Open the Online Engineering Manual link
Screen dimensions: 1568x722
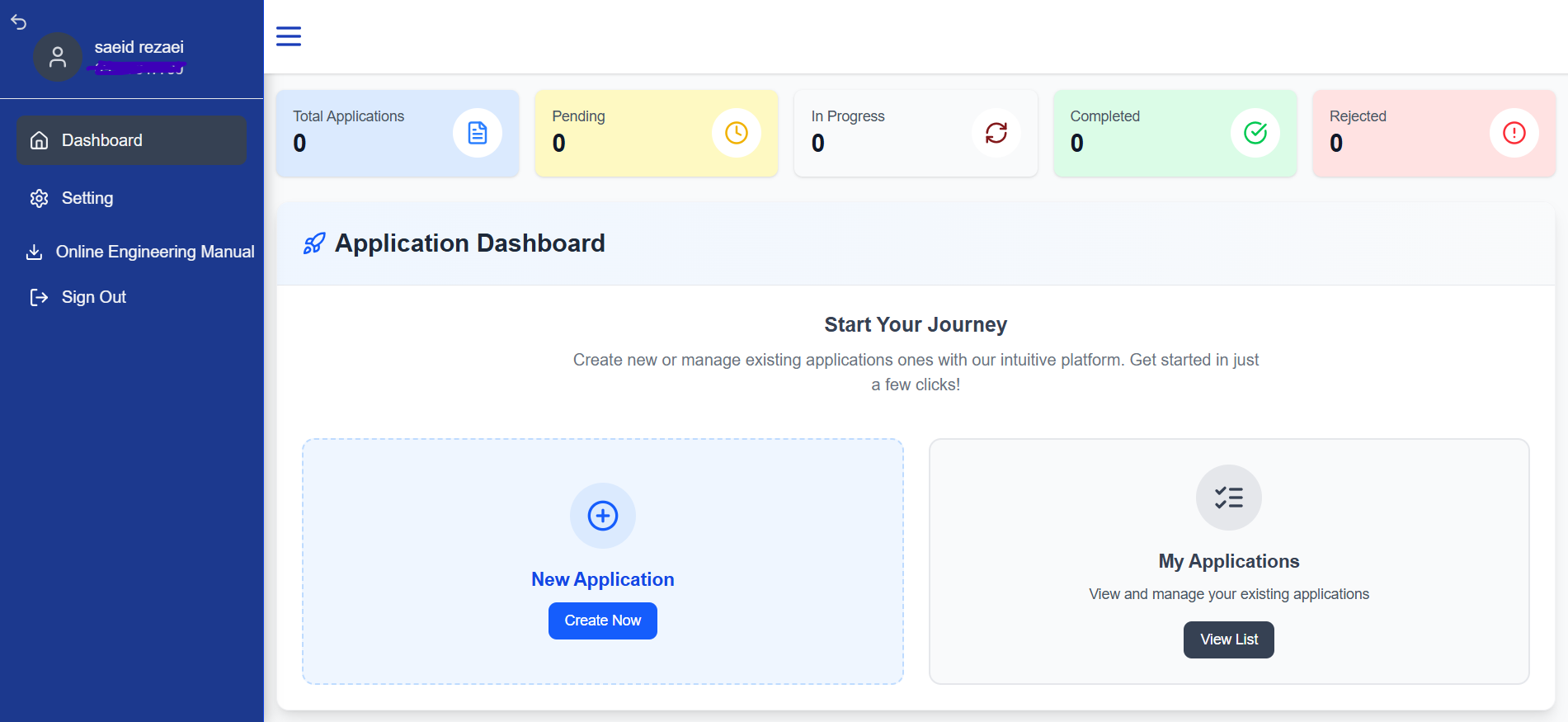click(x=140, y=252)
